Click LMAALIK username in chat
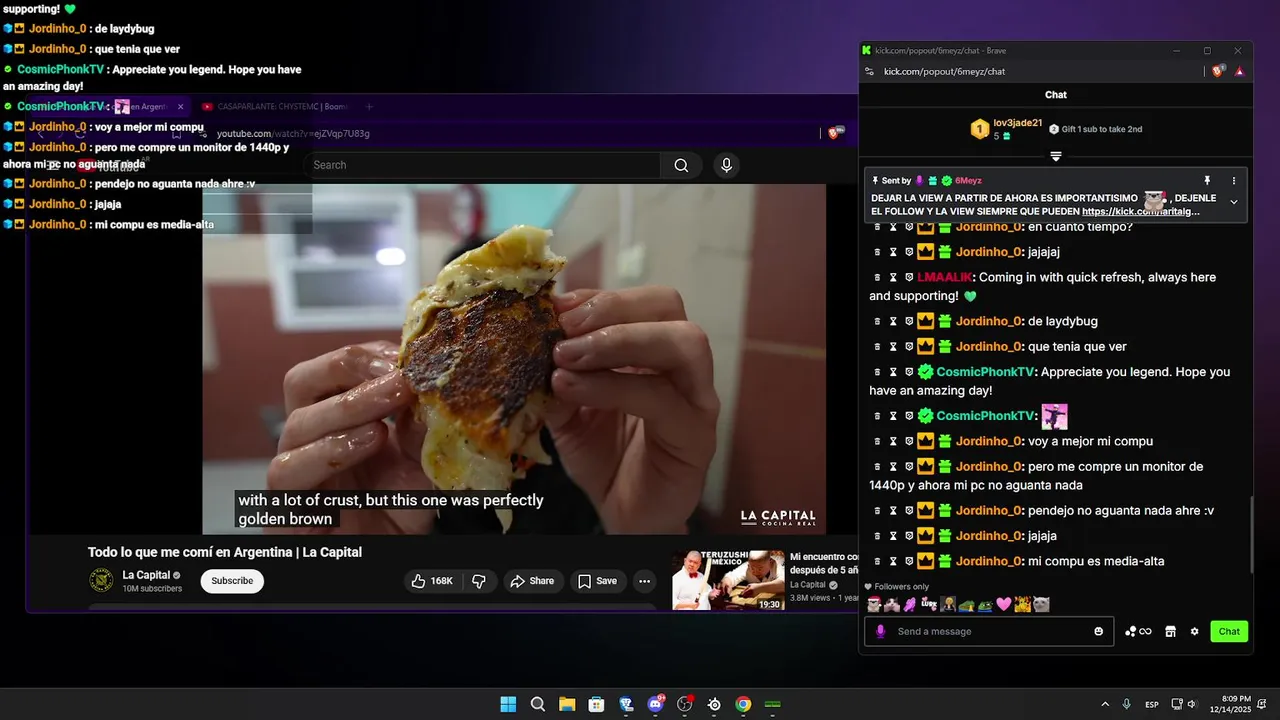Viewport: 1280px width, 720px height. click(945, 277)
